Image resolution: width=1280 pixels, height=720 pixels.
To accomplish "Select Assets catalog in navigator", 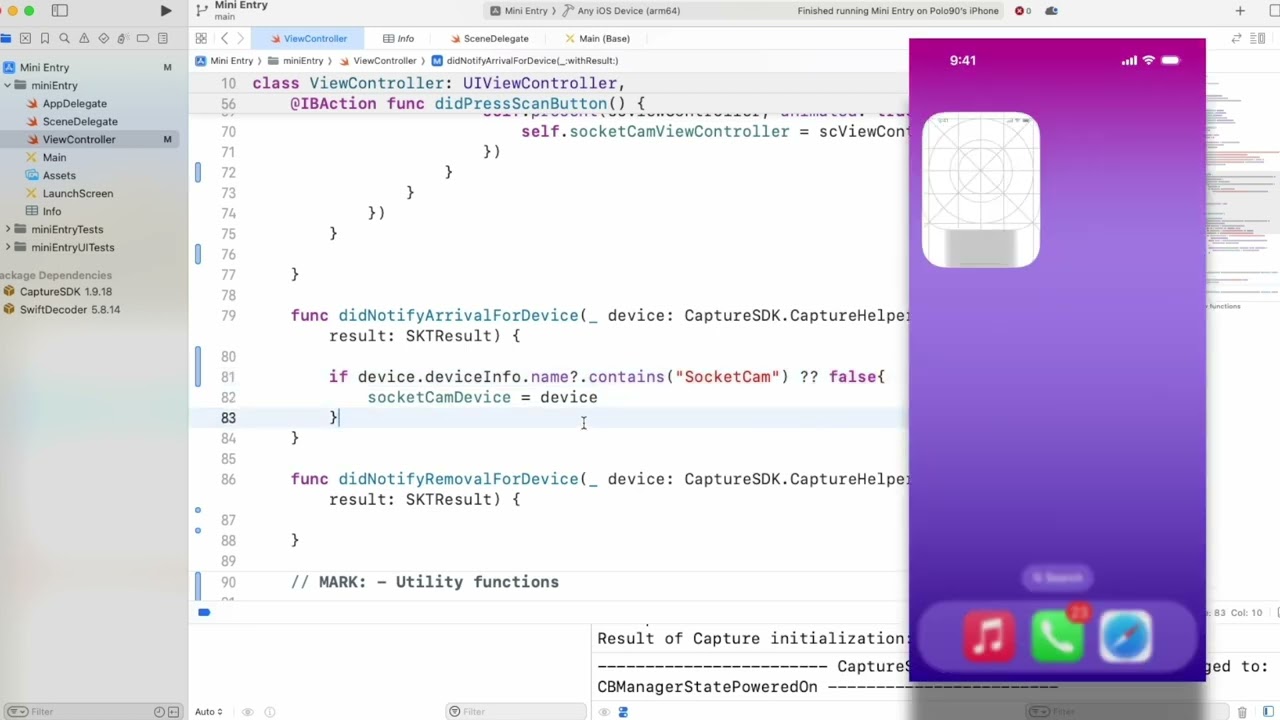I will (x=59, y=176).
